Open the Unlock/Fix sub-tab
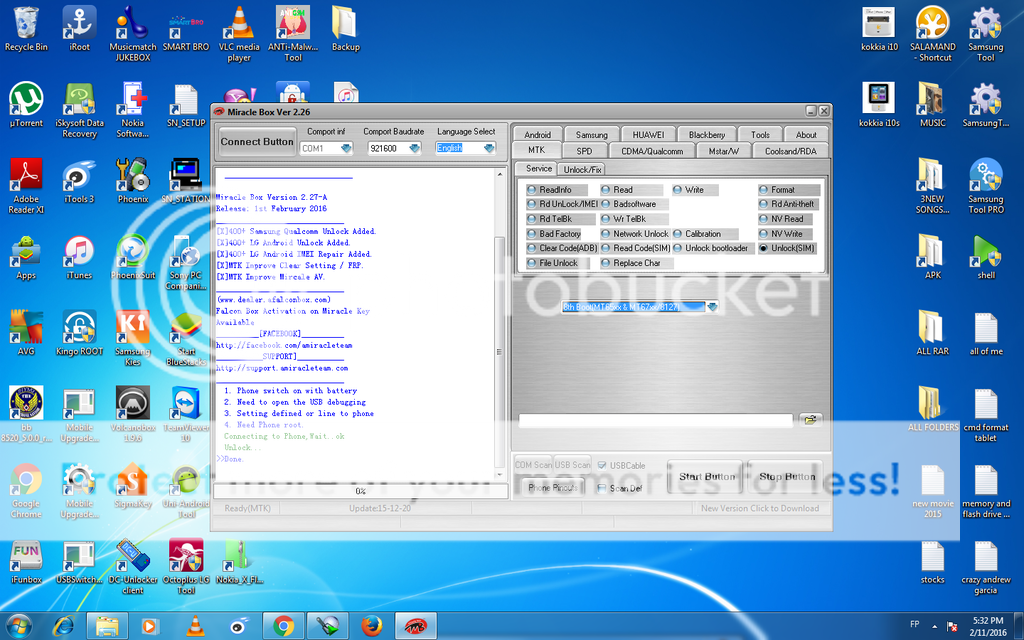This screenshot has width=1024, height=640. pos(581,169)
